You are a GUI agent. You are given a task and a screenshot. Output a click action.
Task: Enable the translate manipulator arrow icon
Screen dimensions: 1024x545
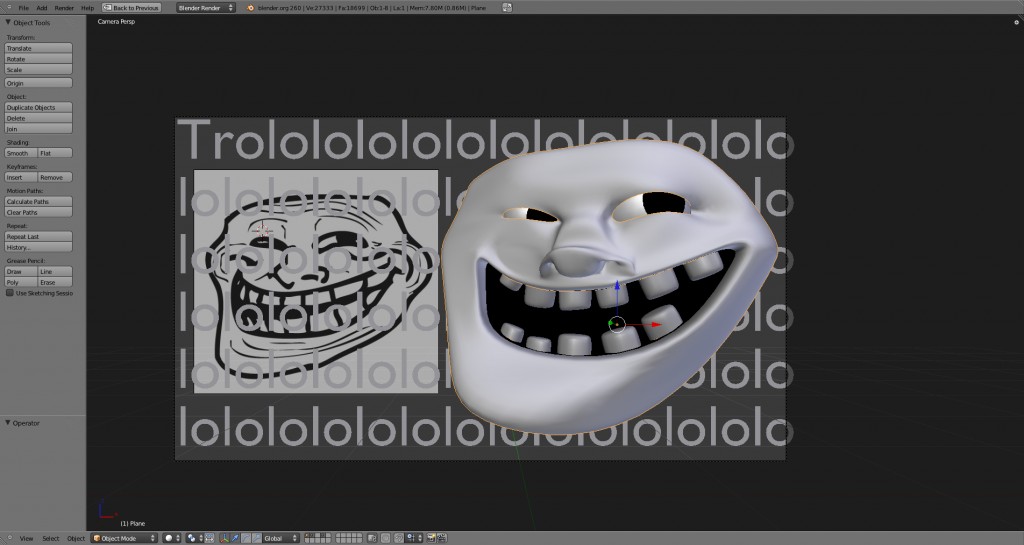coord(235,538)
